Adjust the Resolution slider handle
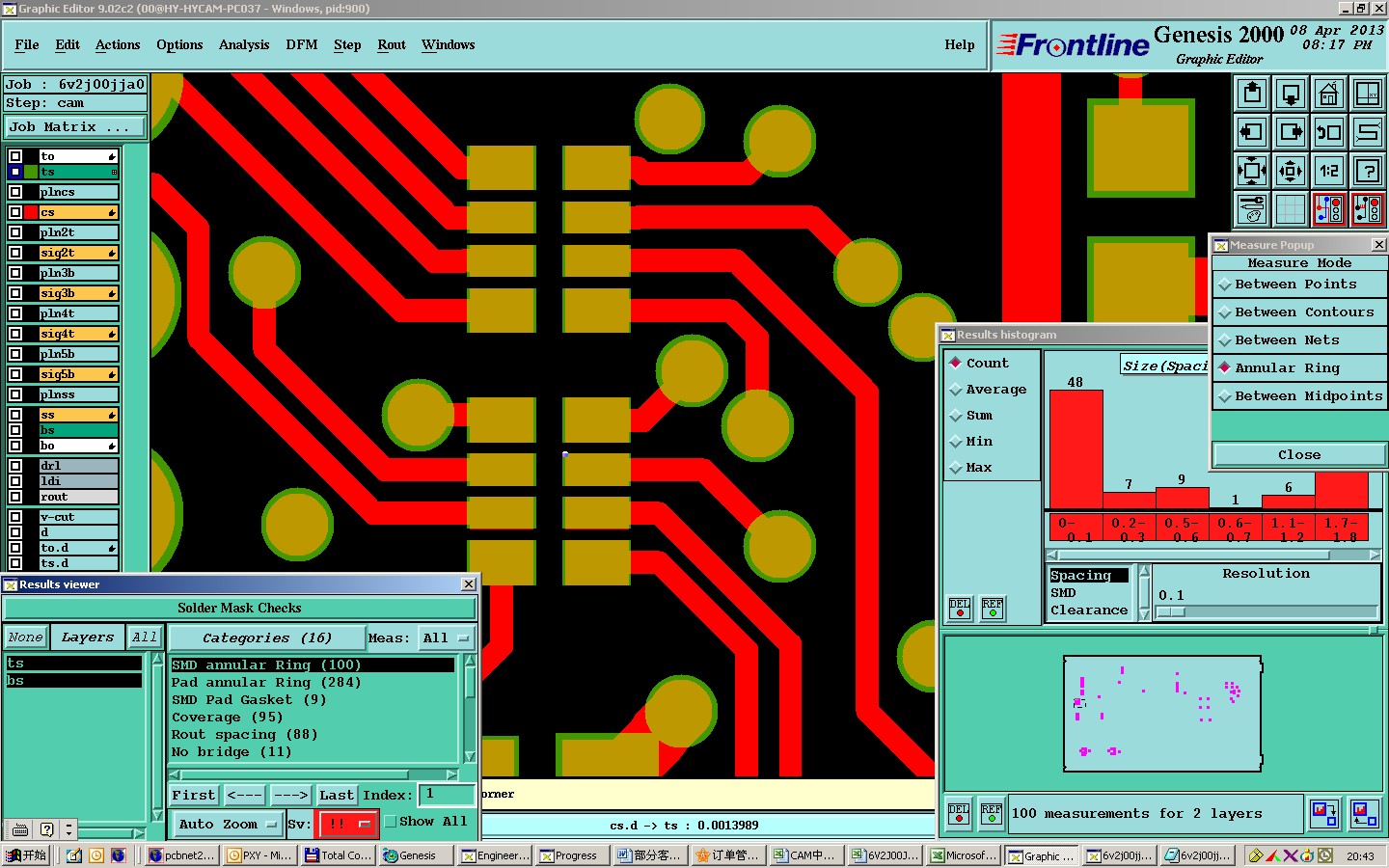 (x=1171, y=612)
